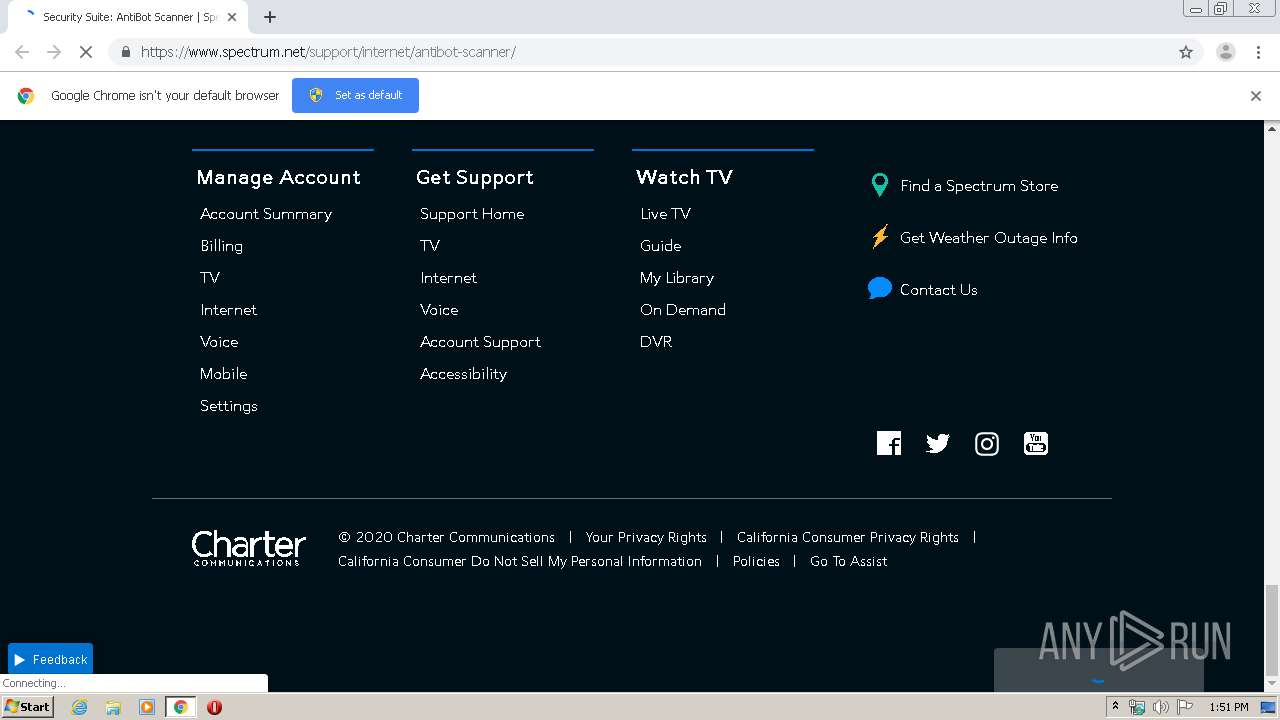
Task: Open TV under Get Support
Action: click(430, 245)
